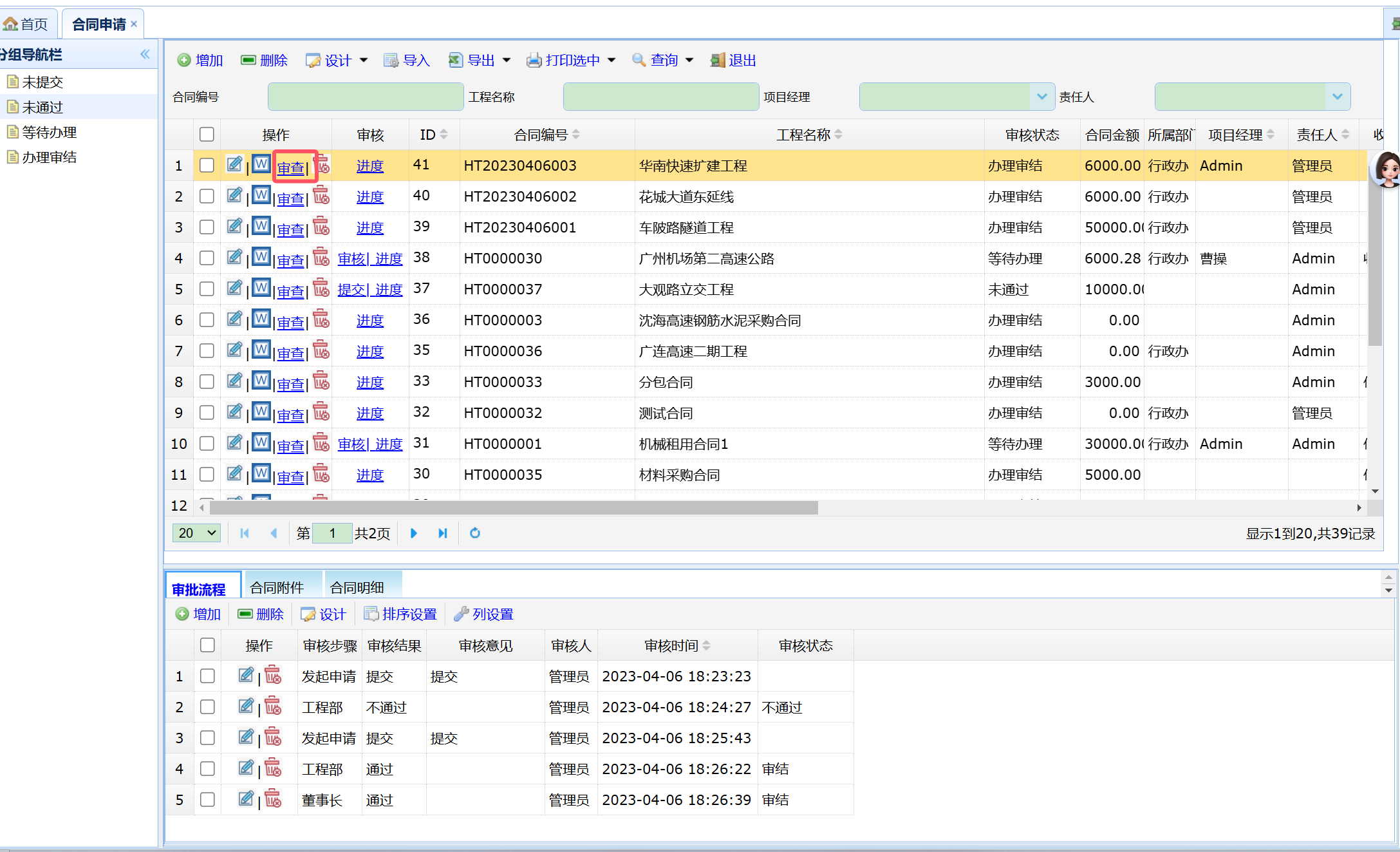Click into the 合同编号 search field

click(366, 97)
